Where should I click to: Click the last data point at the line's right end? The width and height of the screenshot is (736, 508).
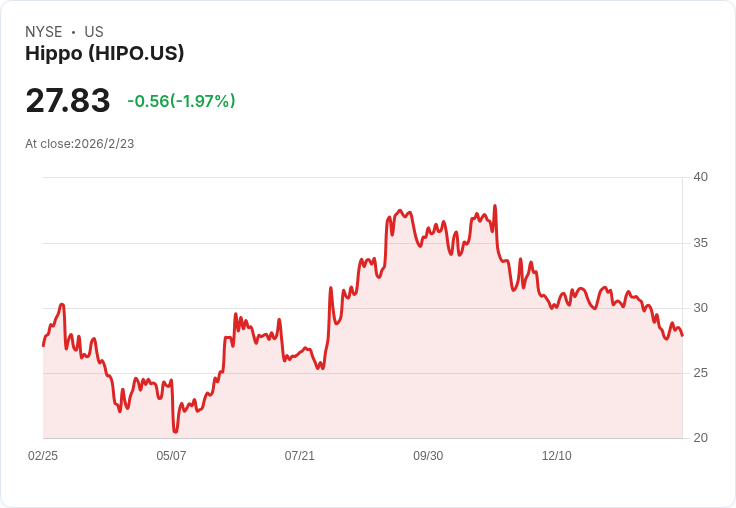683,336
